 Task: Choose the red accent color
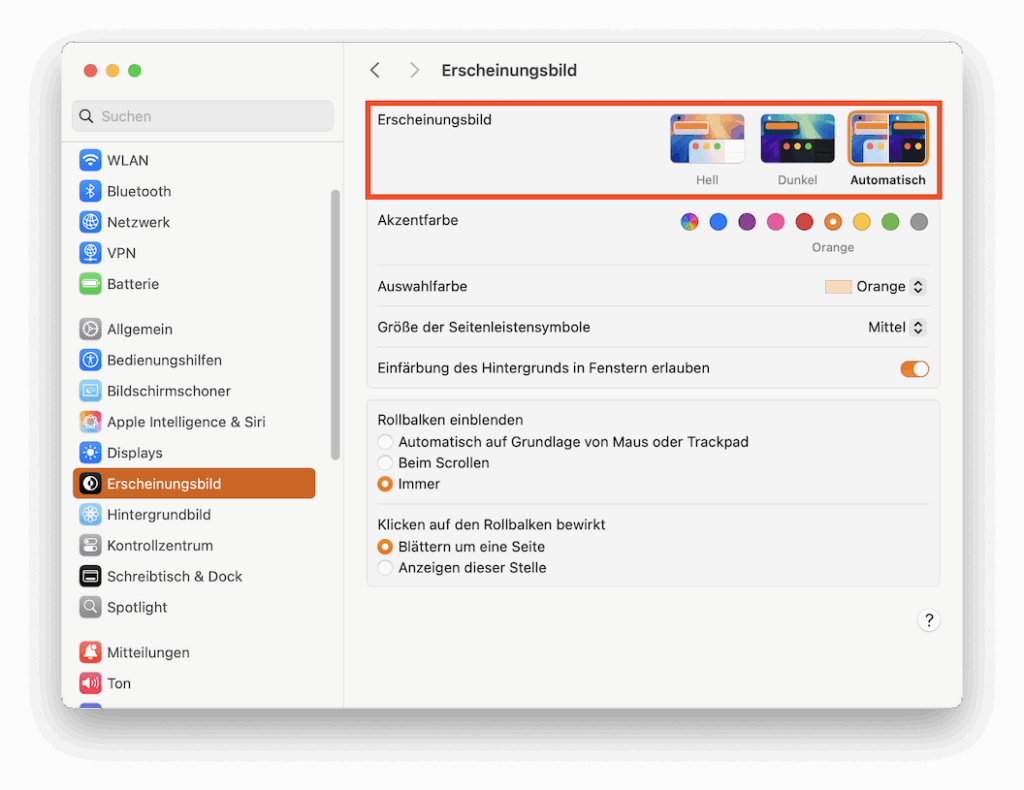[805, 222]
